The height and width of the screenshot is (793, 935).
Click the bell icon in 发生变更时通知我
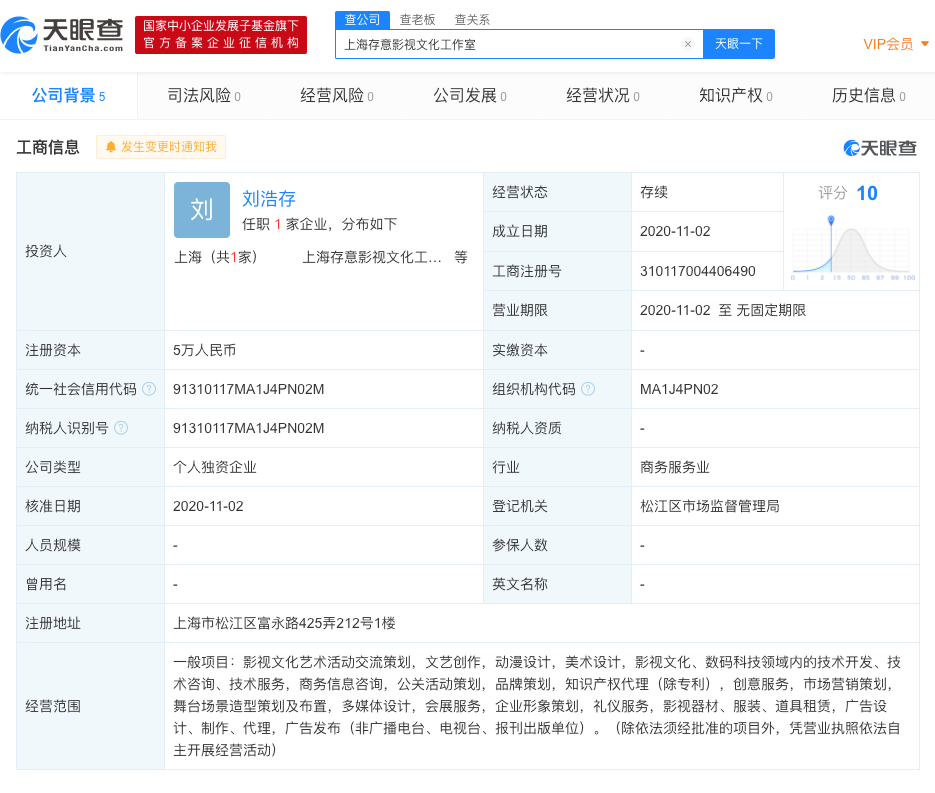(110, 147)
